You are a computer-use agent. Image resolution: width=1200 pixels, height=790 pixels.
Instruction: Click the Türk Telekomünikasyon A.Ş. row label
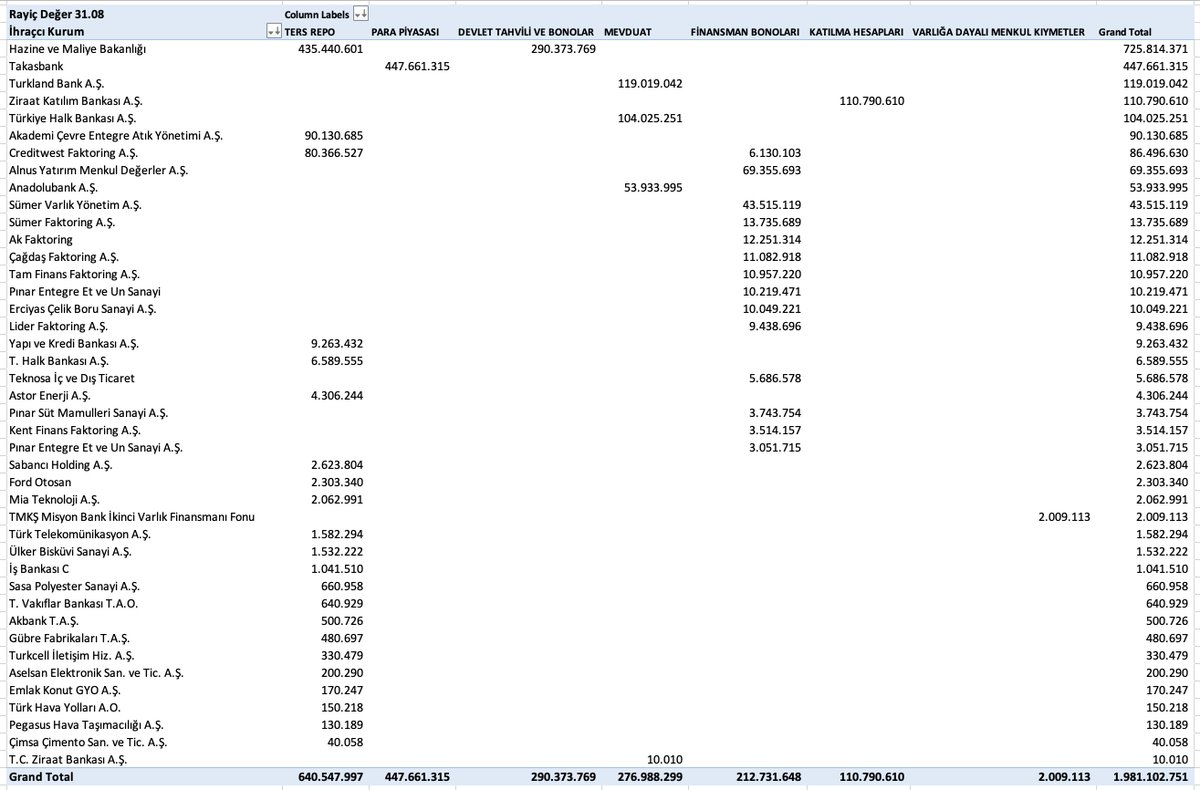tap(81, 534)
